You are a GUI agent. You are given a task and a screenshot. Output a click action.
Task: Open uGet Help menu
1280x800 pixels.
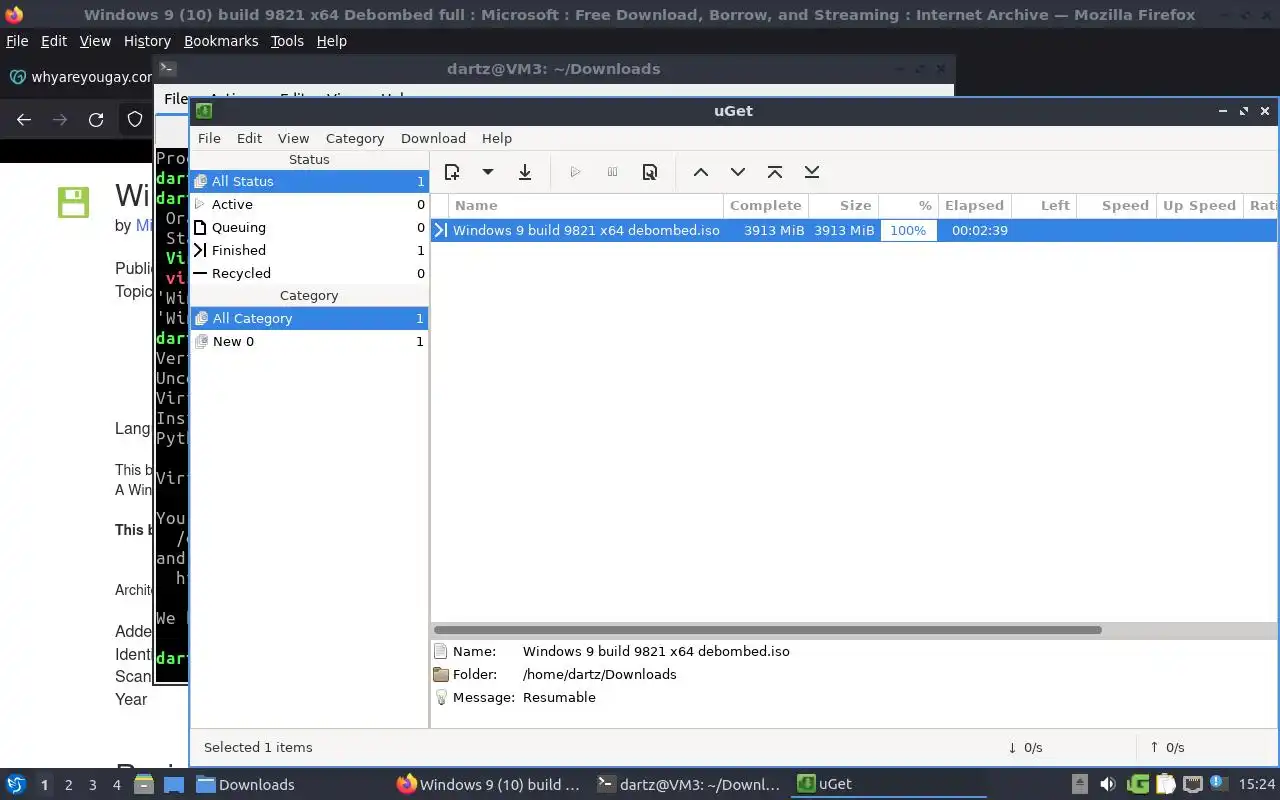click(x=497, y=138)
